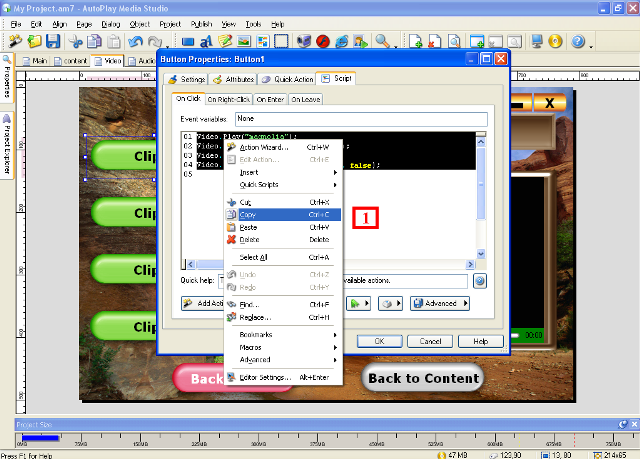Click the Back to Content button
640x459 pixels.
pyautogui.click(x=421, y=378)
